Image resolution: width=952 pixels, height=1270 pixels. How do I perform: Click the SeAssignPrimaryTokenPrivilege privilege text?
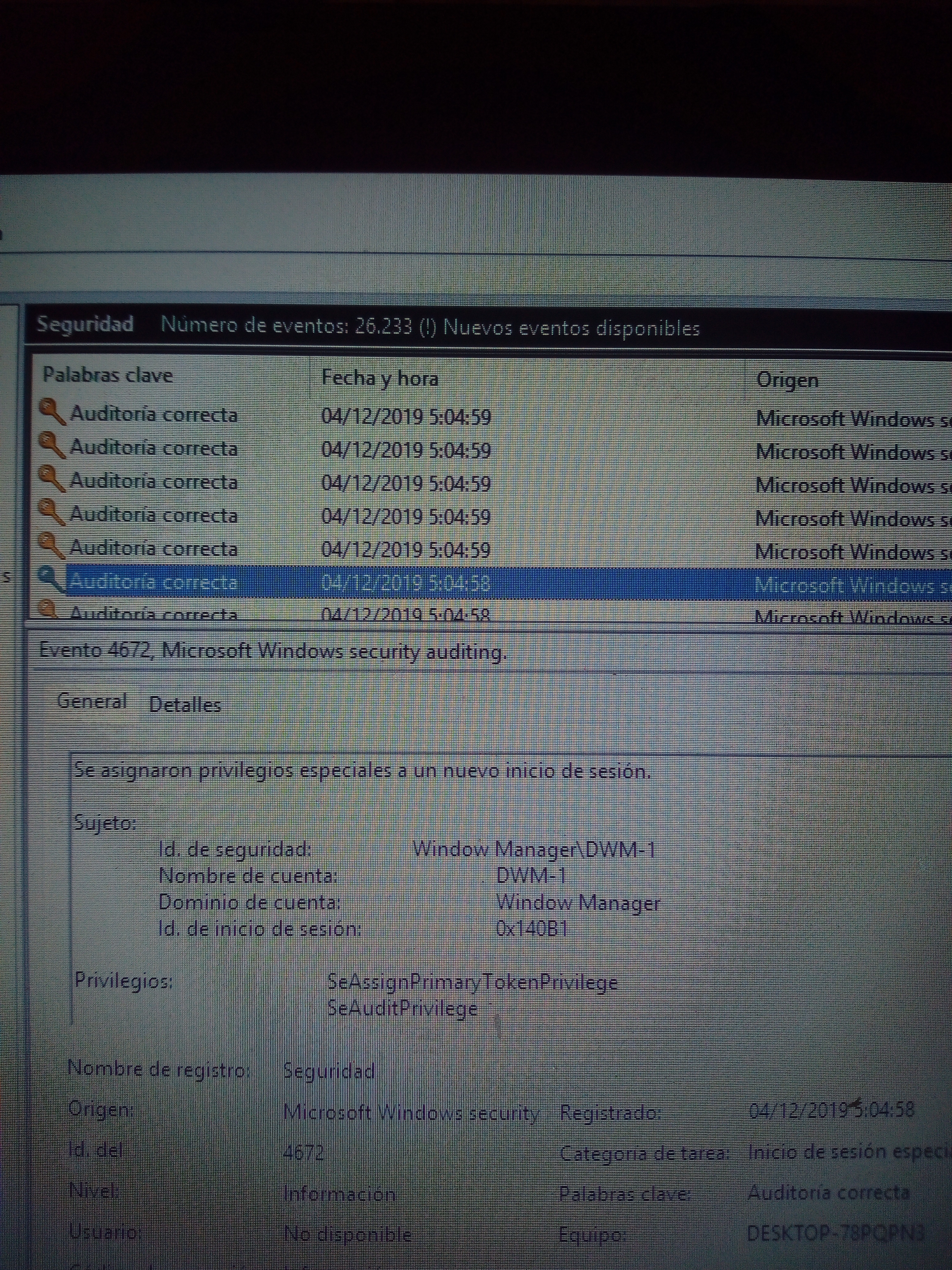(472, 982)
